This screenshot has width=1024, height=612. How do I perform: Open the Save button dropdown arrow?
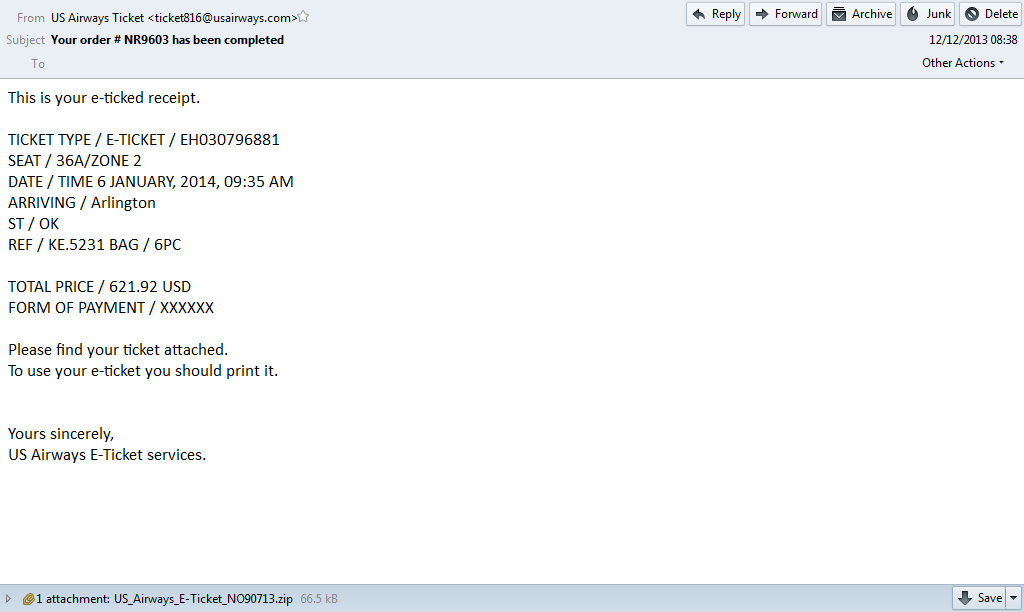click(x=1014, y=598)
